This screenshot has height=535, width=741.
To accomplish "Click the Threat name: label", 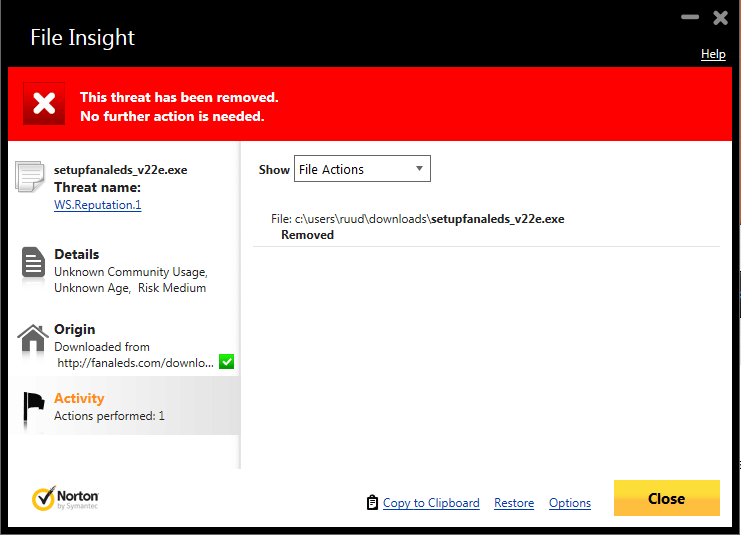I will click(x=97, y=188).
